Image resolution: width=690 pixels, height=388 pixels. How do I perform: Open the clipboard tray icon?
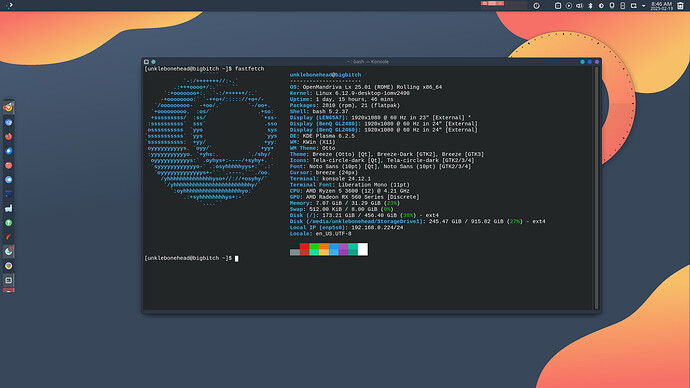tap(558, 6)
